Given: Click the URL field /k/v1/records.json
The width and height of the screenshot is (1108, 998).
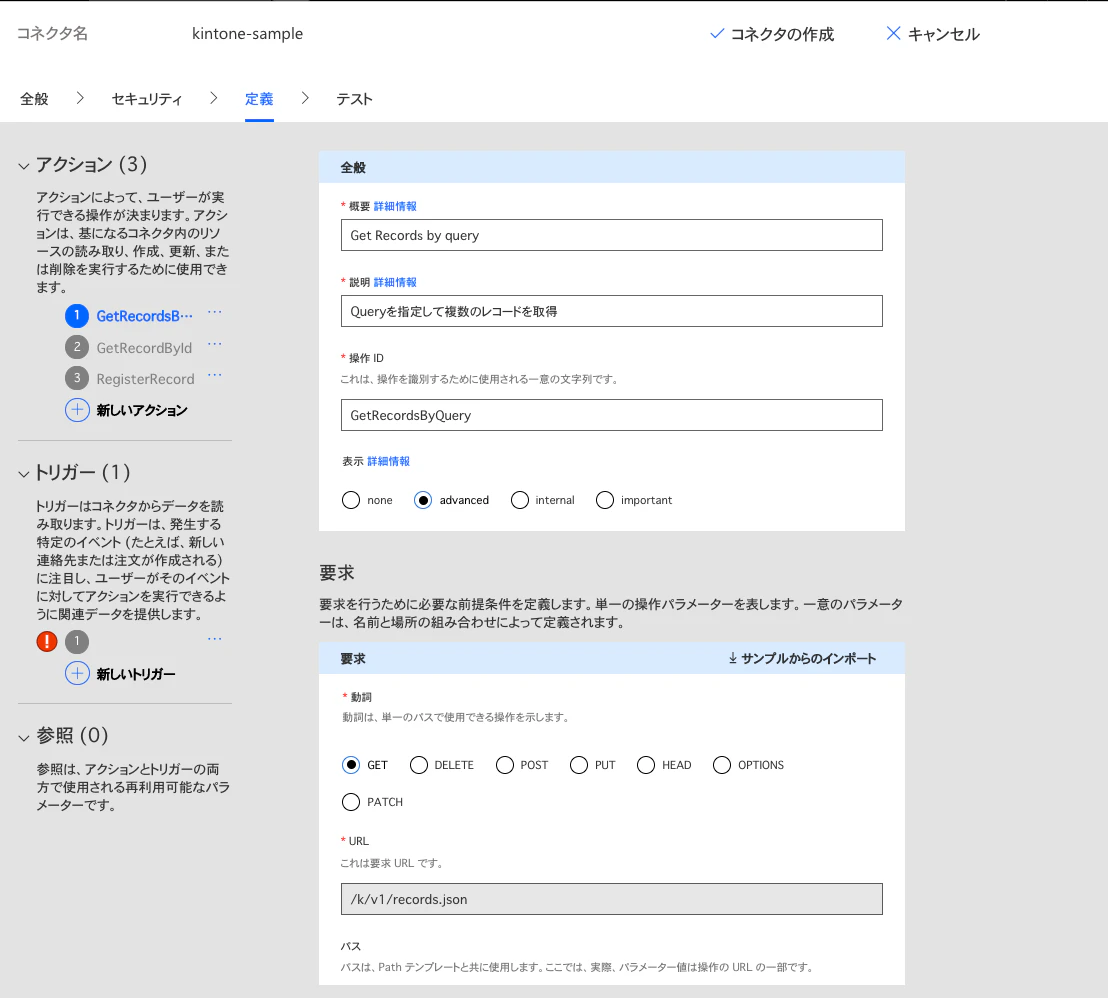Looking at the screenshot, I should pos(611,899).
